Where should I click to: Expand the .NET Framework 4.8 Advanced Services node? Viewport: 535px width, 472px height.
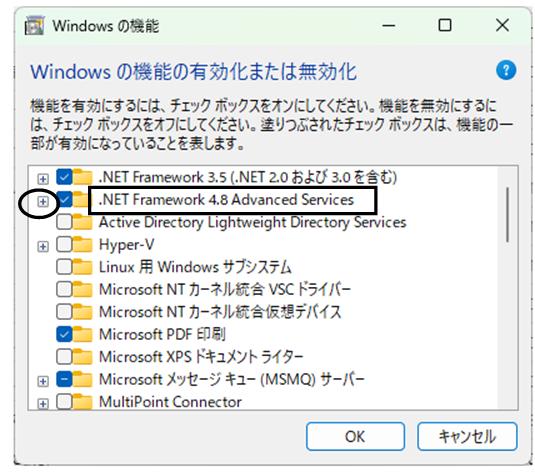click(43, 202)
